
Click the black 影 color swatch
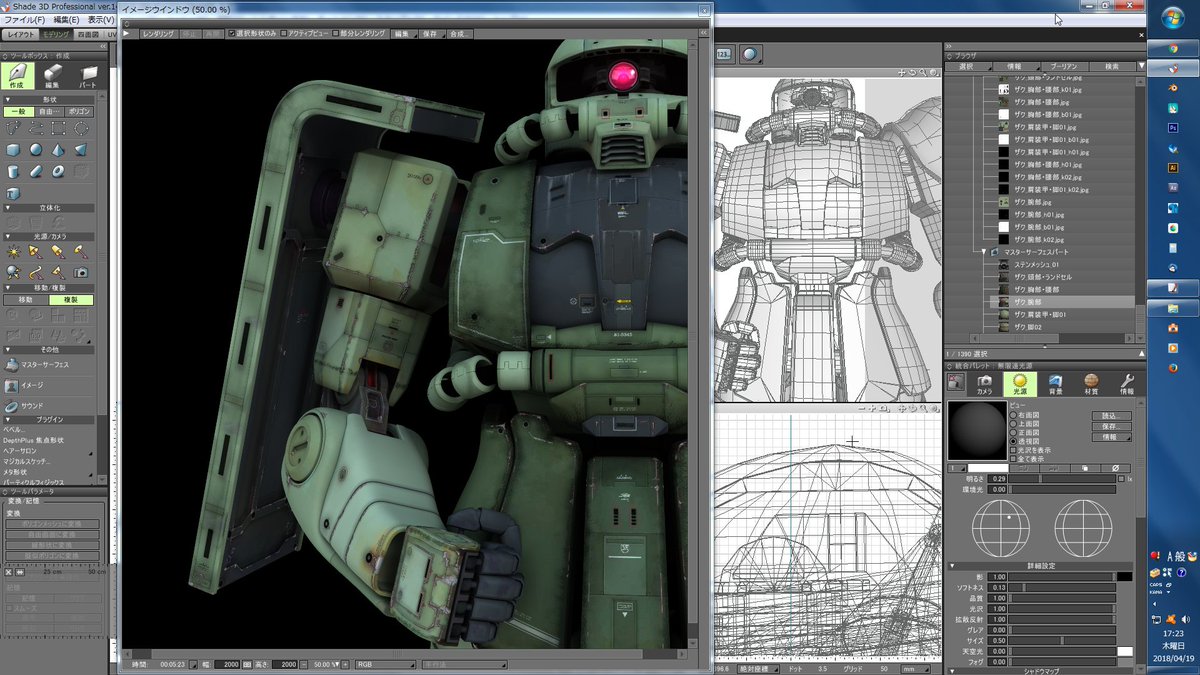tap(1125, 576)
